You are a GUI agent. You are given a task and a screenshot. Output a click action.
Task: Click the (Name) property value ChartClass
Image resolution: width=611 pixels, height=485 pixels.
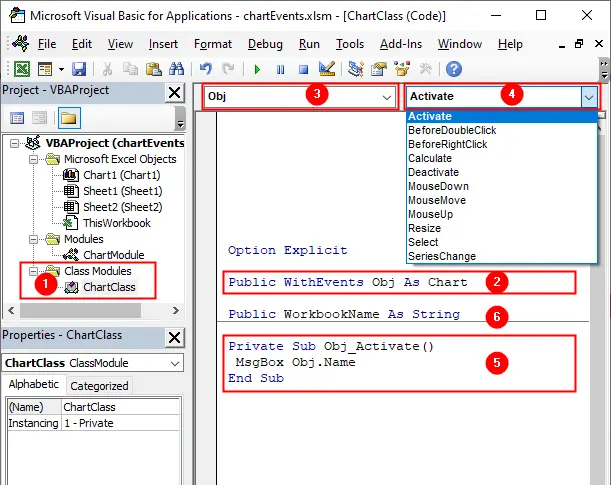(120, 407)
